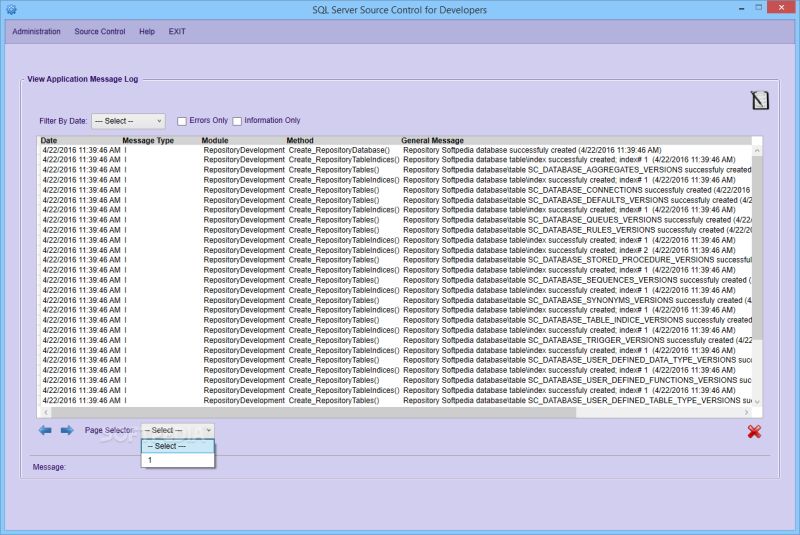Image resolution: width=800 pixels, height=535 pixels.
Task: Enable the Errors Only checkbox
Action: point(182,121)
